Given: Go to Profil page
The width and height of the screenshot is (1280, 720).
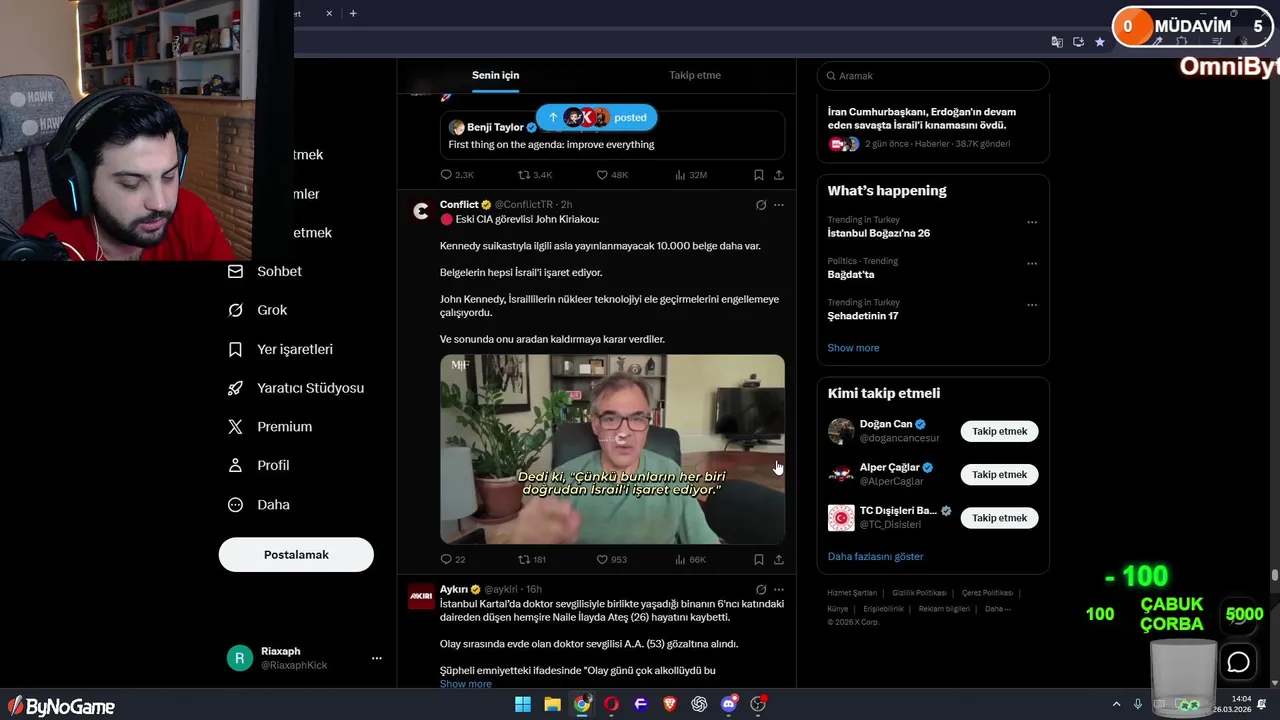Looking at the screenshot, I should pos(258,466).
